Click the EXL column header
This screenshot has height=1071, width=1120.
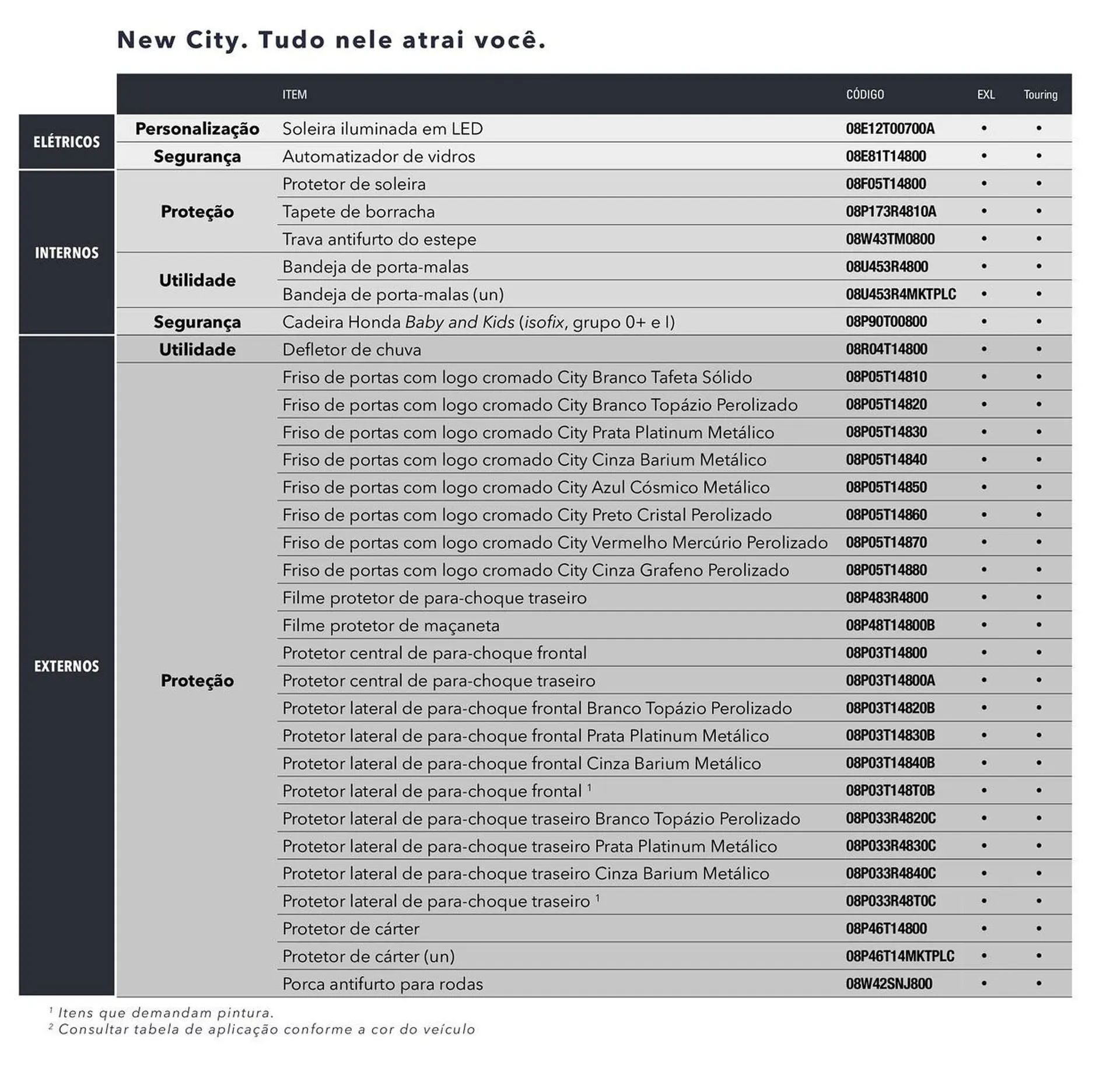[985, 94]
